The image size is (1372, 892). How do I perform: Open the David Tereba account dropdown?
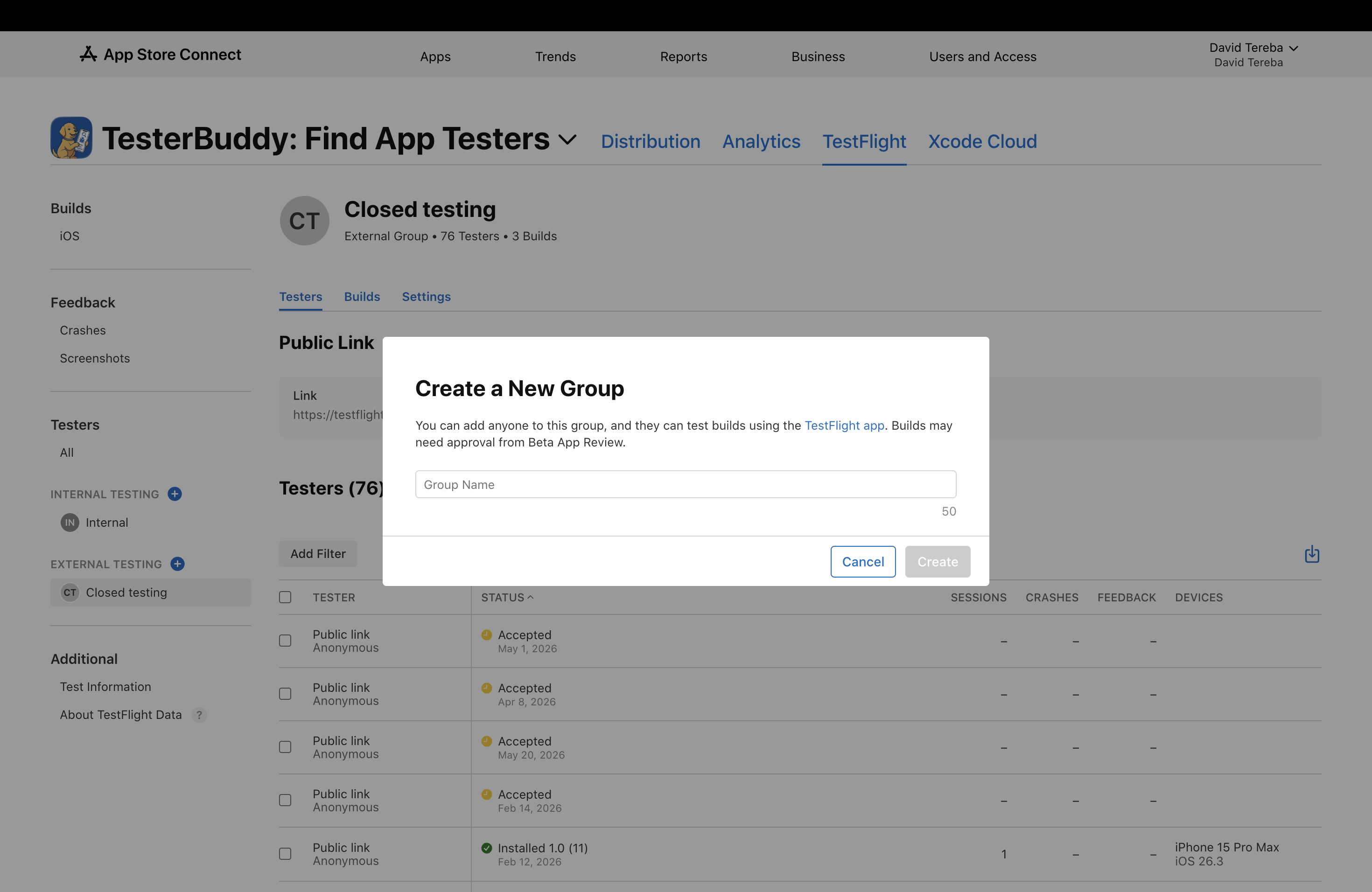1253,54
